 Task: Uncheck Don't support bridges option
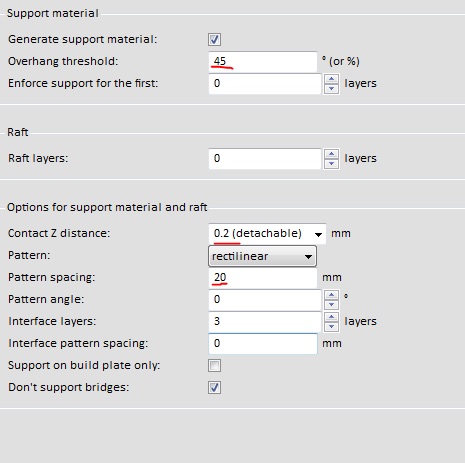click(x=214, y=387)
